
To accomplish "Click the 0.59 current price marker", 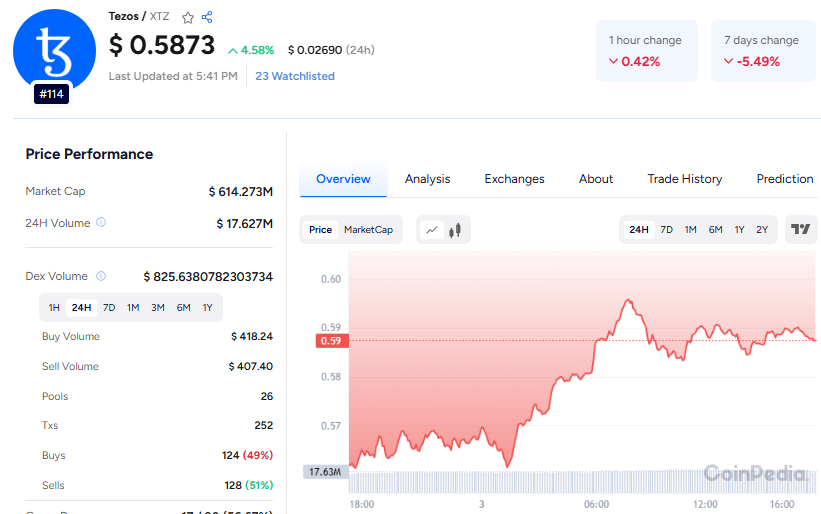I will coord(332,341).
